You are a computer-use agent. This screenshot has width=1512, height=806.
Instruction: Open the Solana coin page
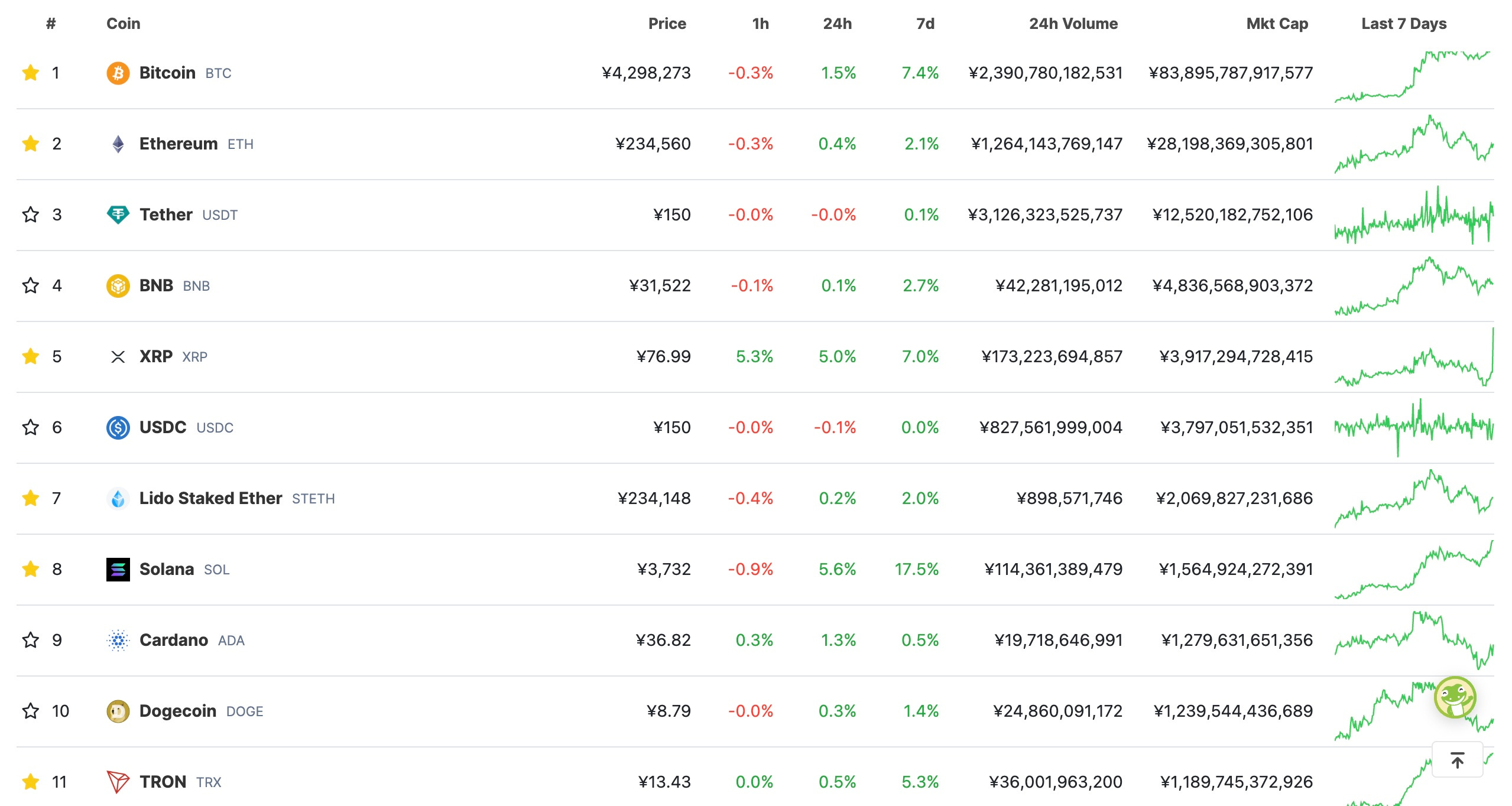[167, 569]
